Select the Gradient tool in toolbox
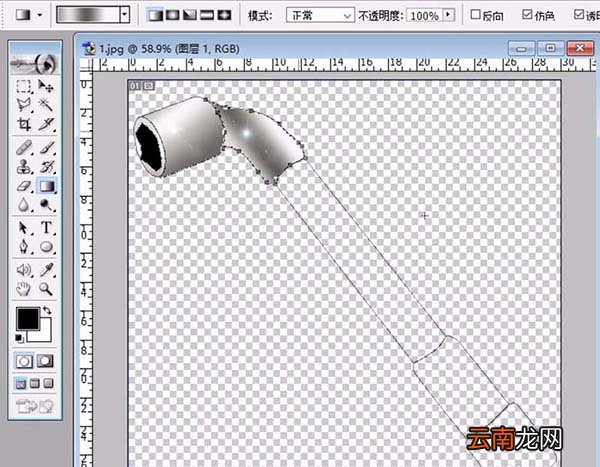Image resolution: width=600 pixels, height=467 pixels. [x=46, y=186]
